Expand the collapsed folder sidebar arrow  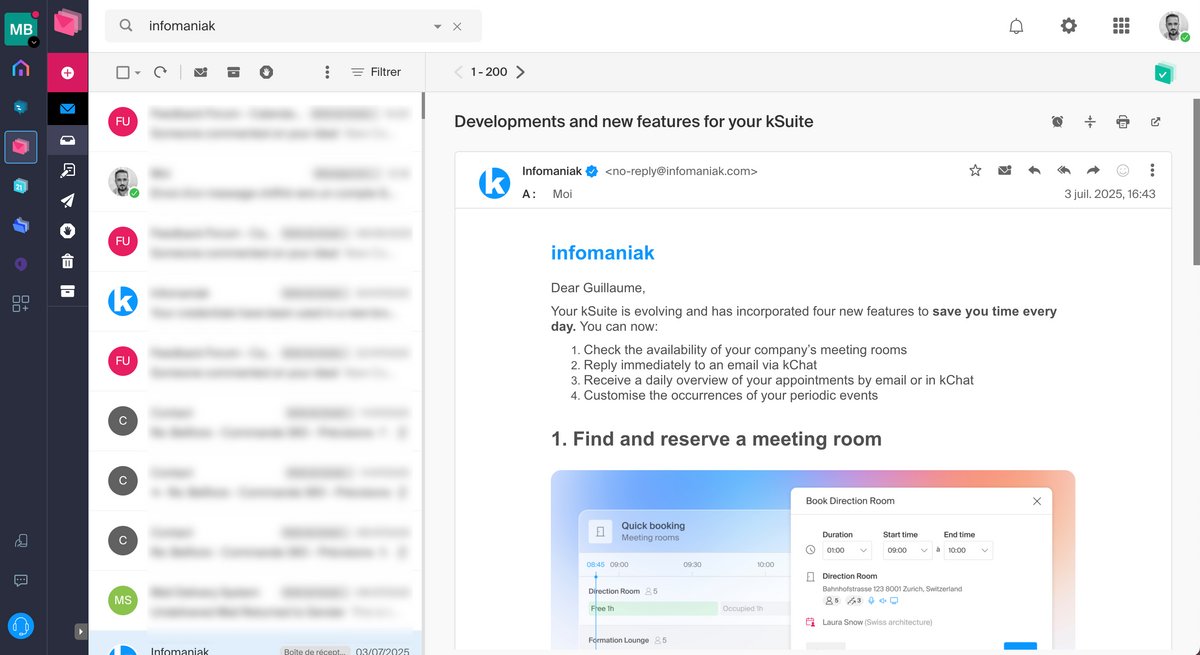[82, 631]
